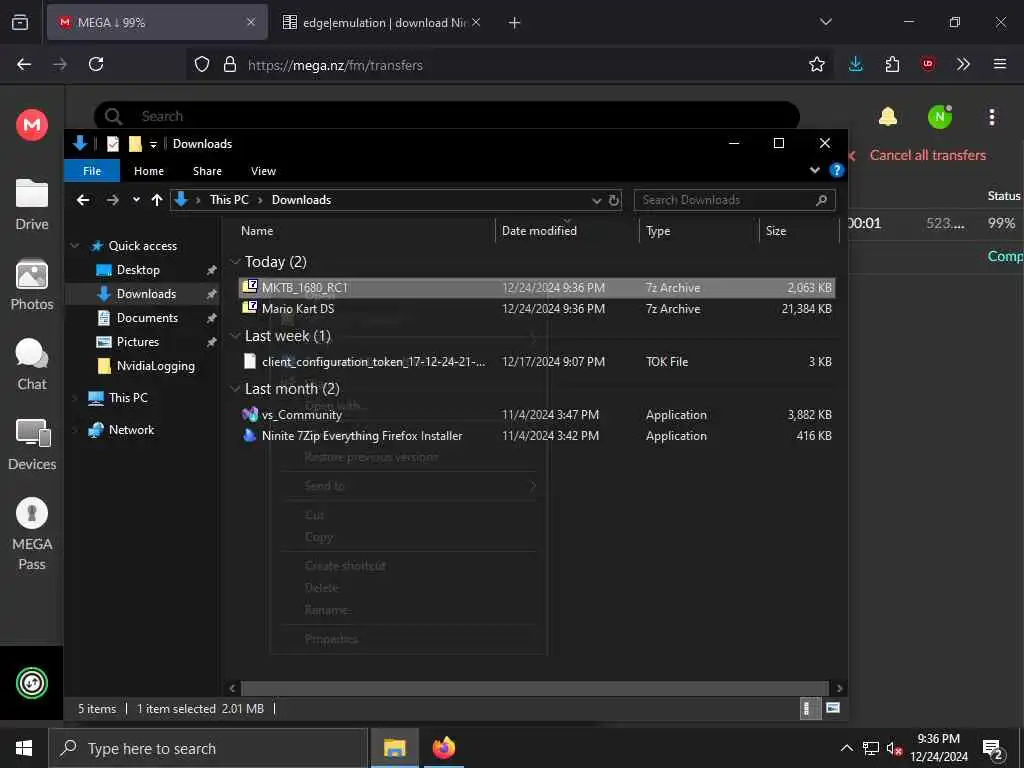1024x768 pixels.
Task: Switch to details view layout
Action: [x=809, y=708]
